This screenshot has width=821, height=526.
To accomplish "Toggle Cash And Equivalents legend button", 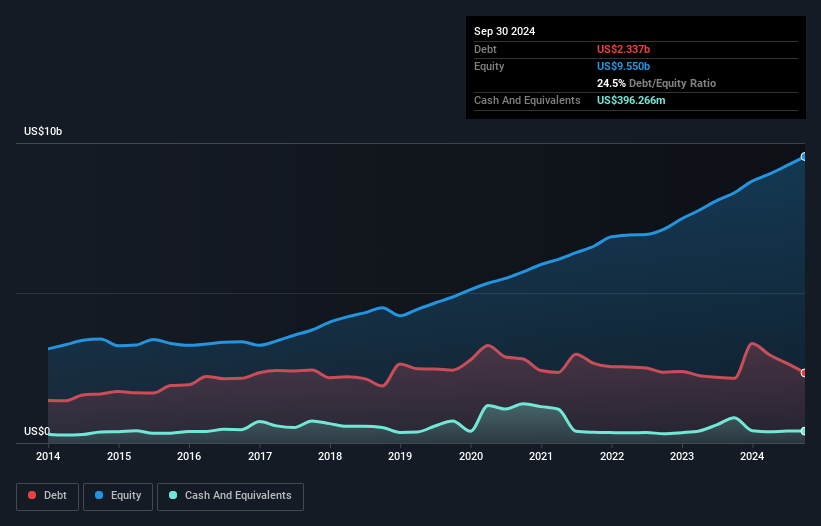I will point(230,496).
